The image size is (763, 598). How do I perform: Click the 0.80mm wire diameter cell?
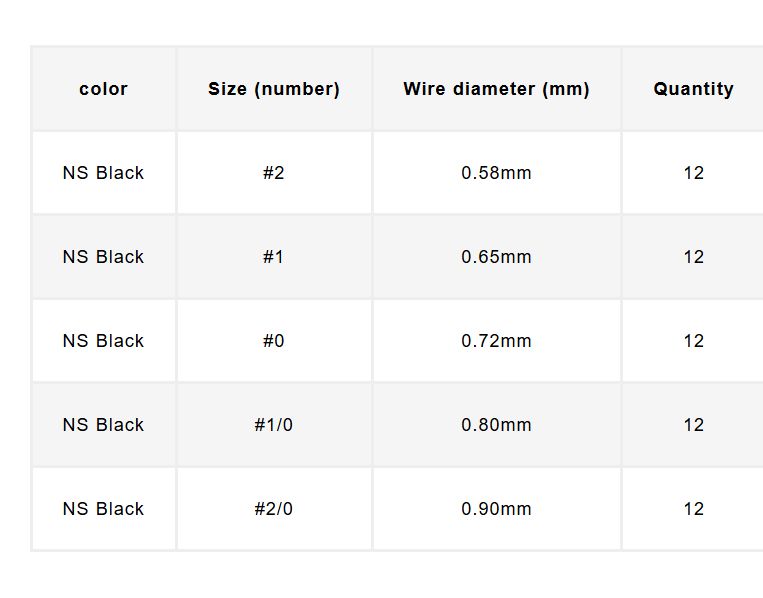coord(496,425)
